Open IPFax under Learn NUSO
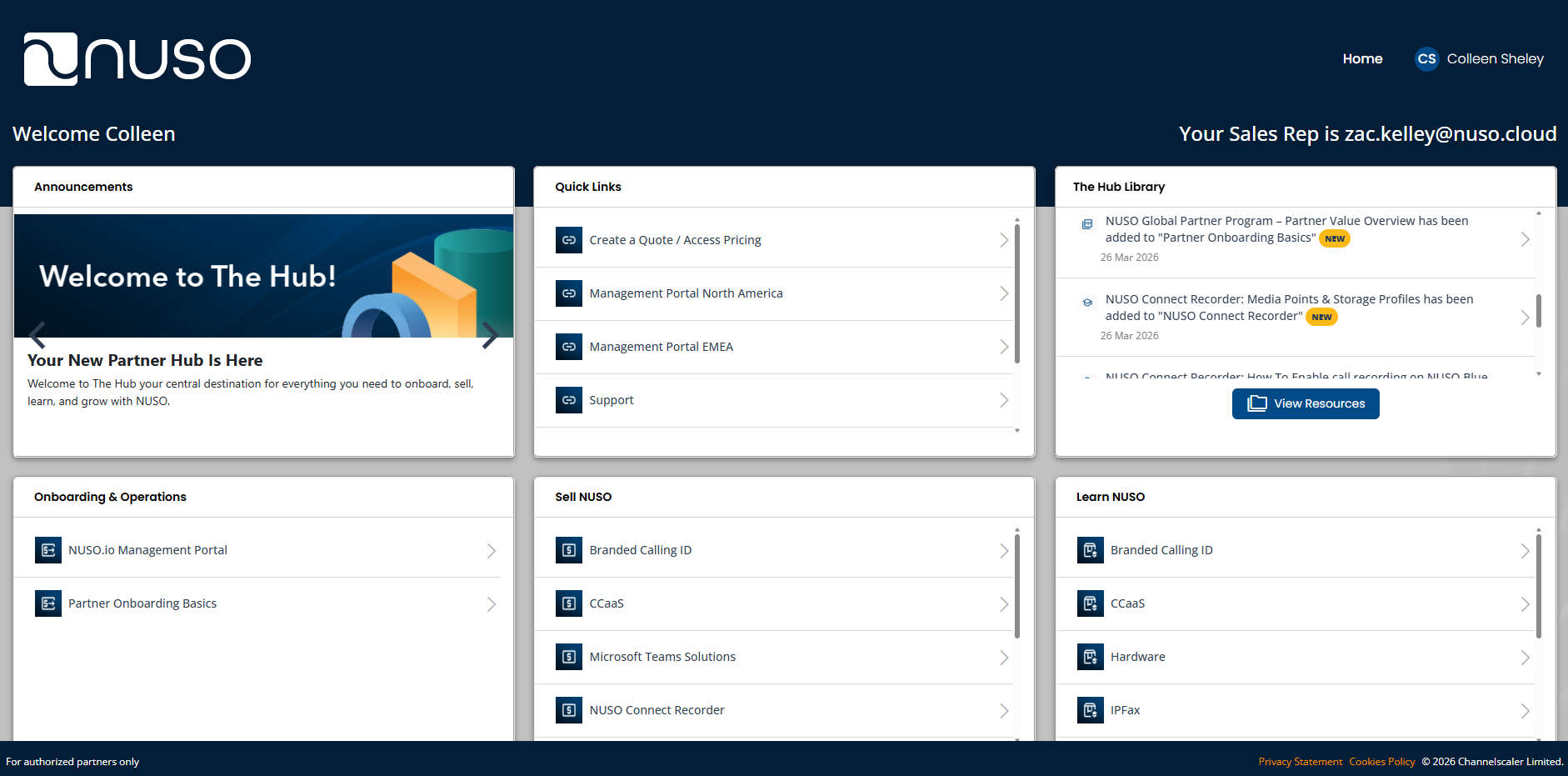The image size is (1568, 776). 1125,710
